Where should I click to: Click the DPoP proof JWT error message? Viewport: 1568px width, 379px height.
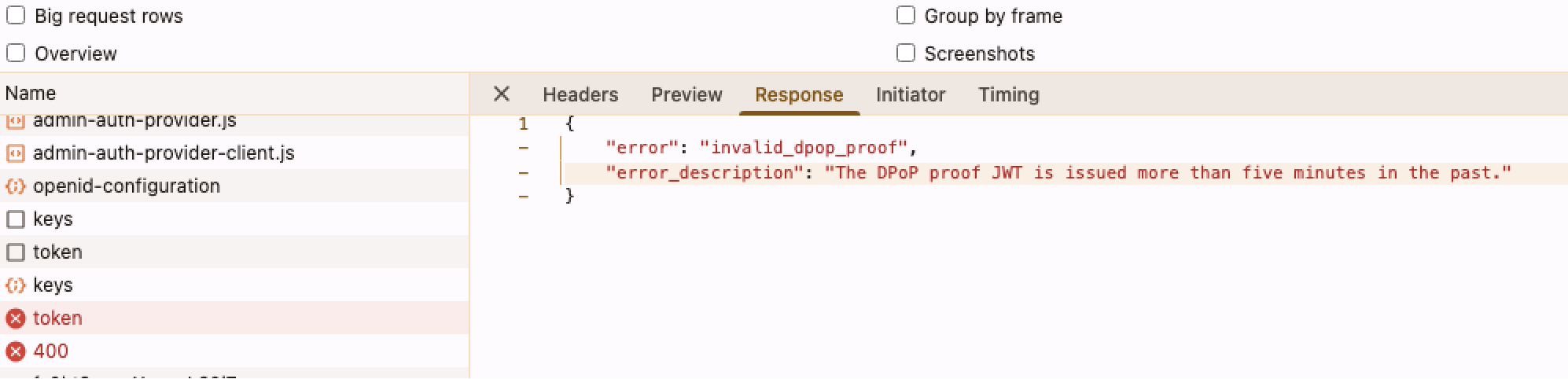coord(1168,173)
